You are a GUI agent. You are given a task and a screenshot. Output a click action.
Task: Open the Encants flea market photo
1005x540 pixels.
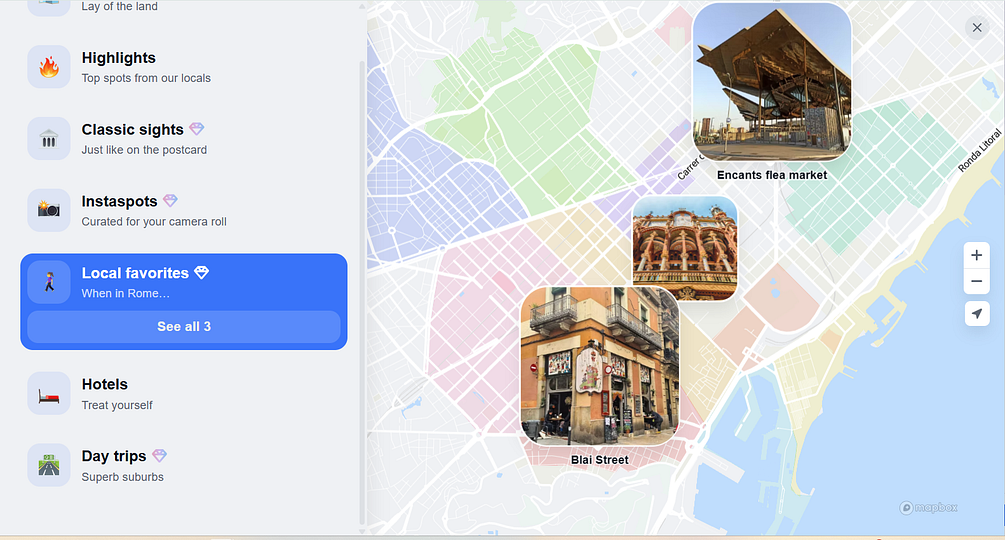tap(772, 82)
